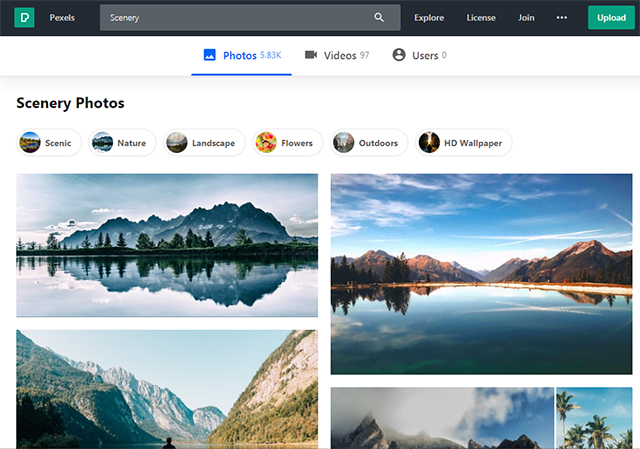This screenshot has height=449, width=640.
Task: Open the three-dot more options menu
Action: click(561, 17)
